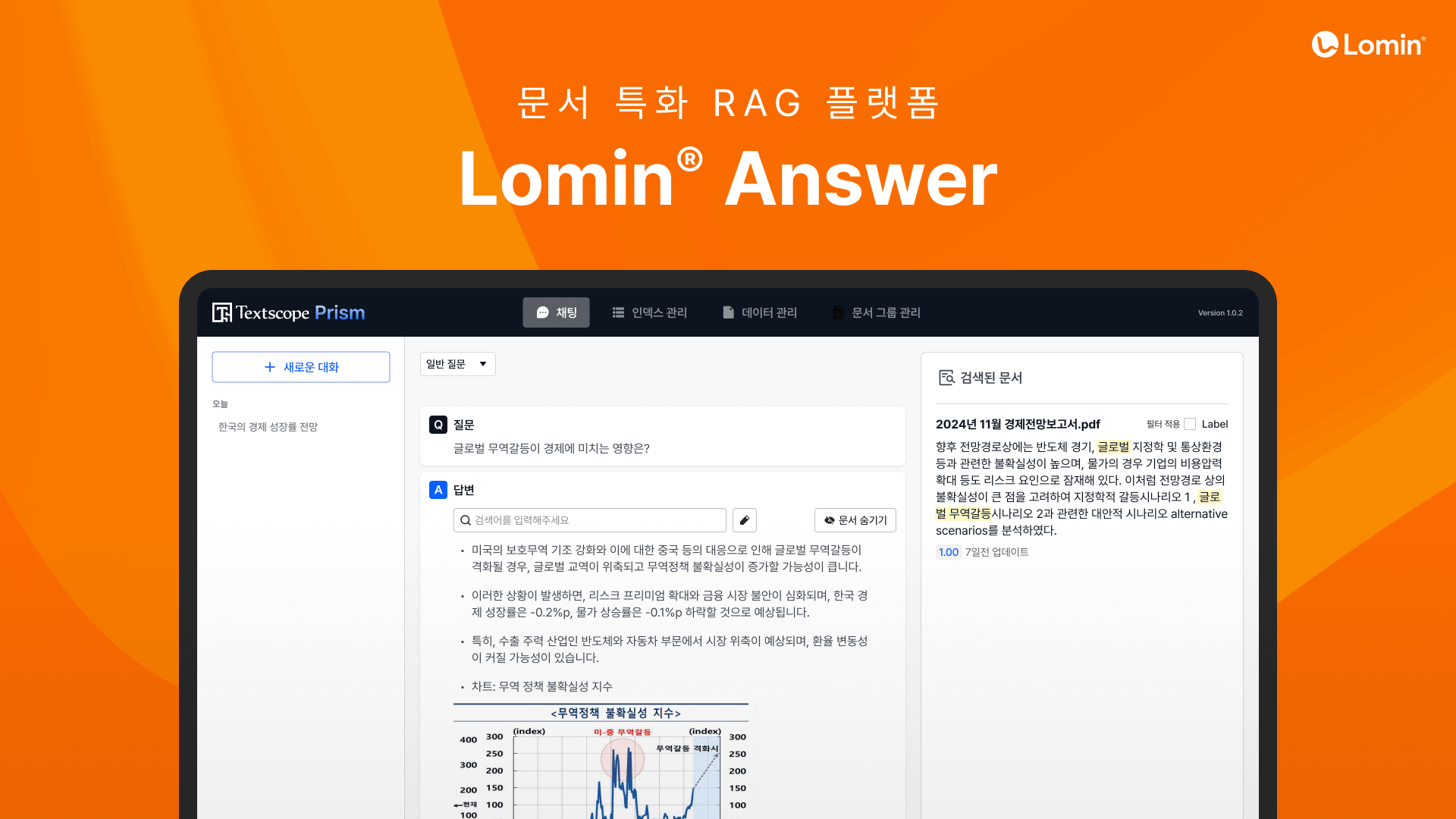Click the Lomin logo at top right

[1368, 45]
